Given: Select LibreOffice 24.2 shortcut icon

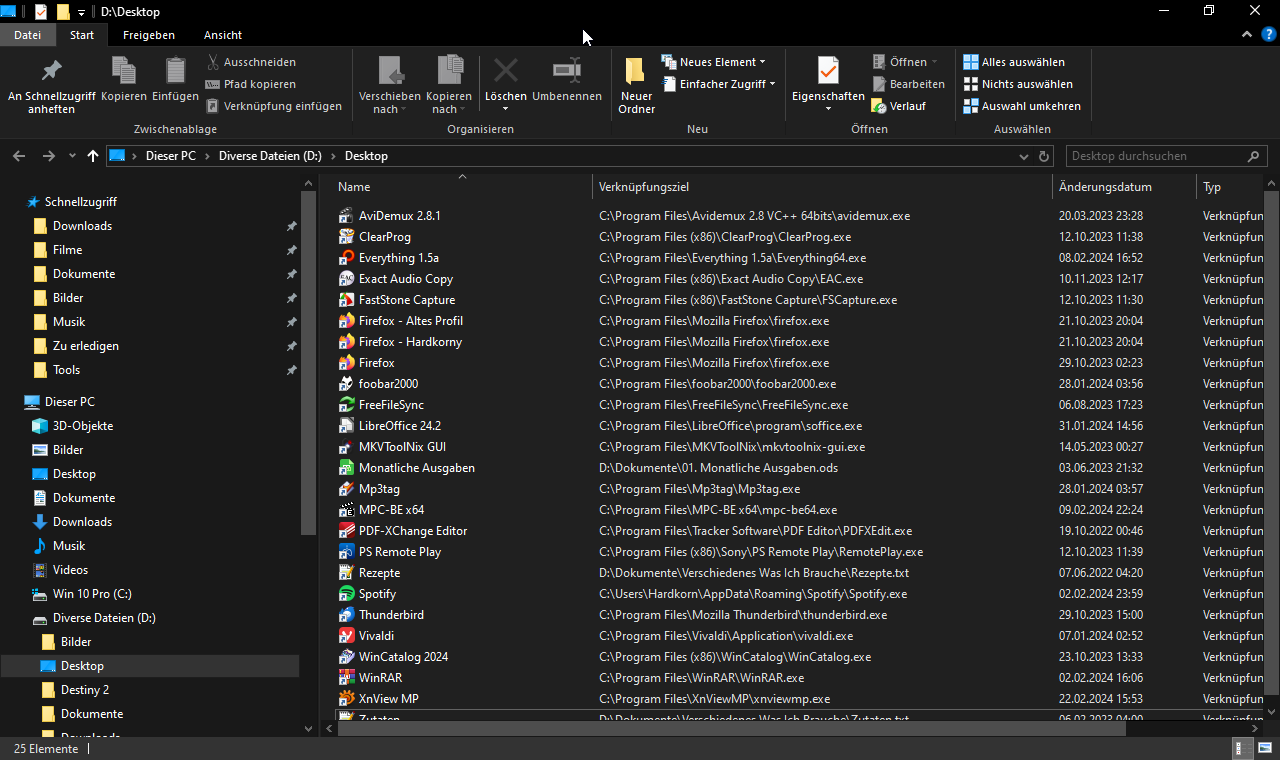Looking at the screenshot, I should [x=346, y=426].
